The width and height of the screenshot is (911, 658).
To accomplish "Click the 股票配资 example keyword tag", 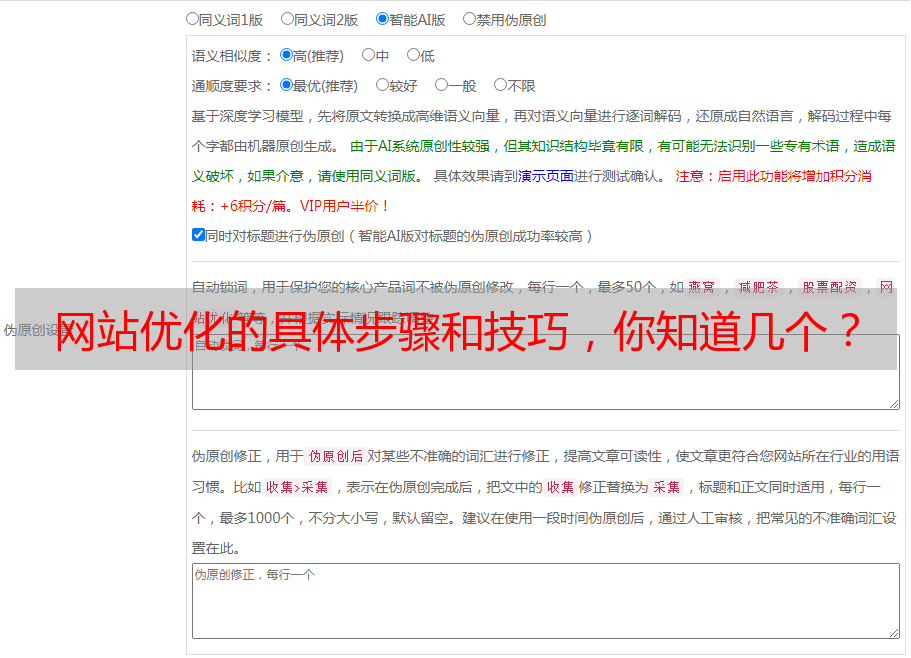I will 830,287.
